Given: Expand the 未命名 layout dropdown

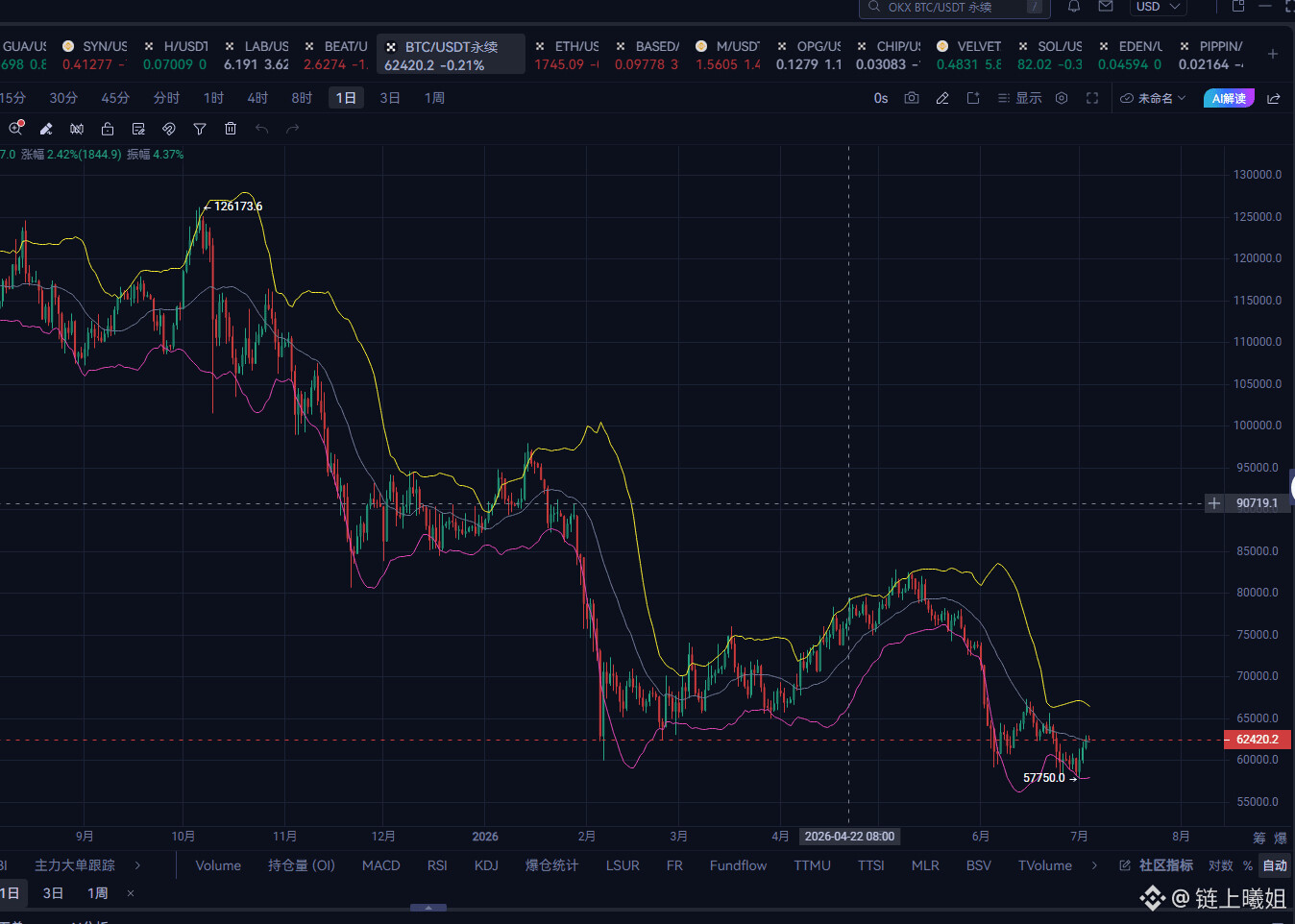Looking at the screenshot, I should tap(1153, 98).
